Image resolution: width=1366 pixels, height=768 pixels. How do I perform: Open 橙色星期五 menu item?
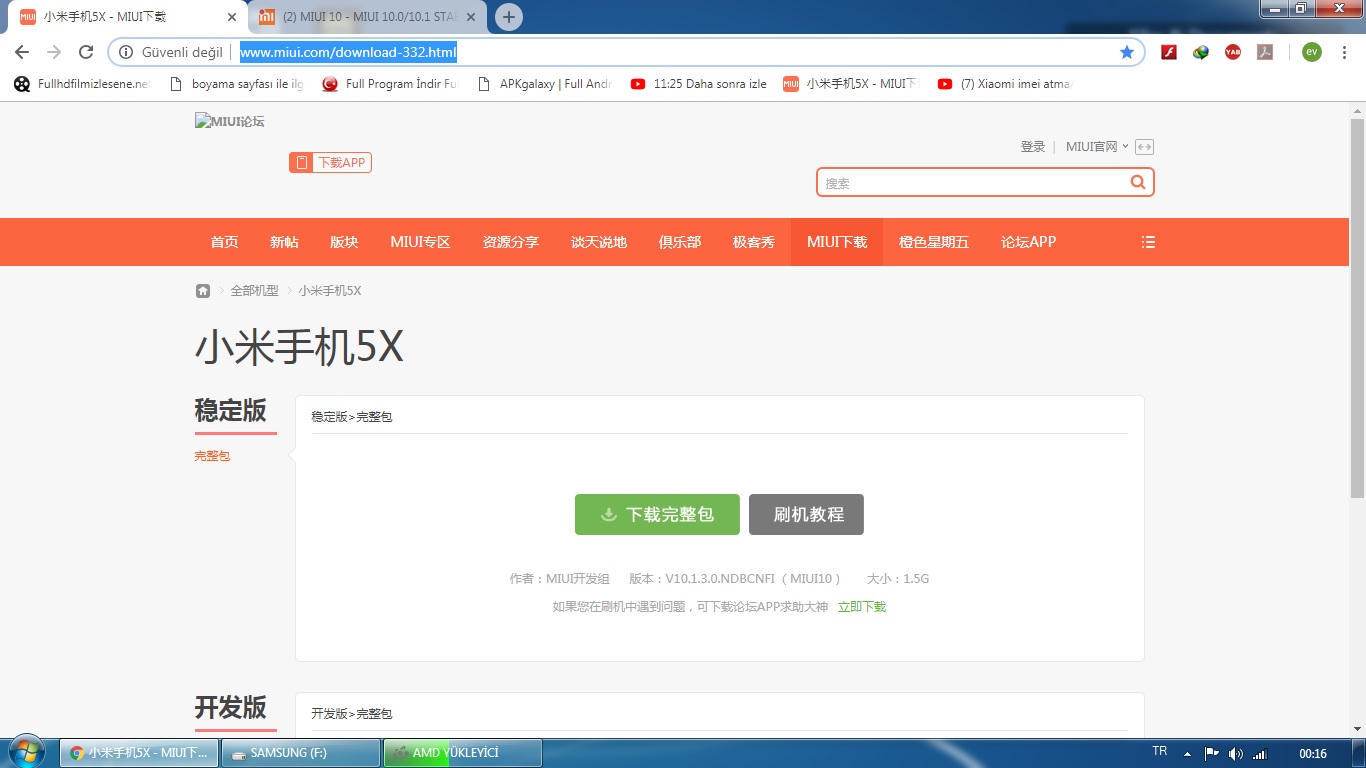point(934,242)
